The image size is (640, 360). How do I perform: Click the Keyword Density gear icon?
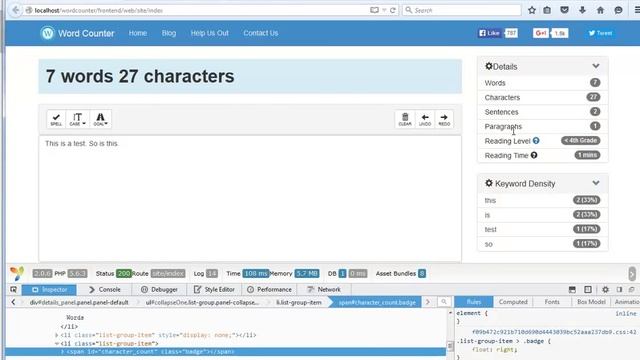pos(489,183)
